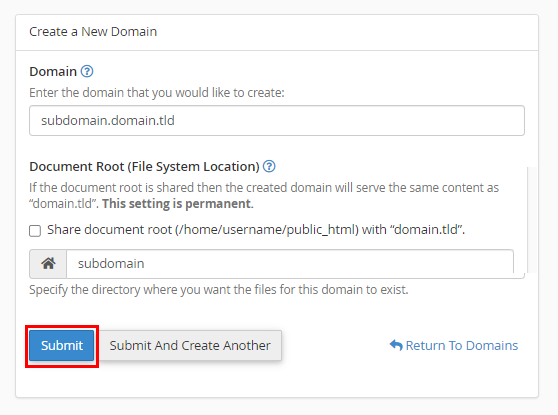
Task: Open the help tooltip next to Domain
Action: (87, 71)
